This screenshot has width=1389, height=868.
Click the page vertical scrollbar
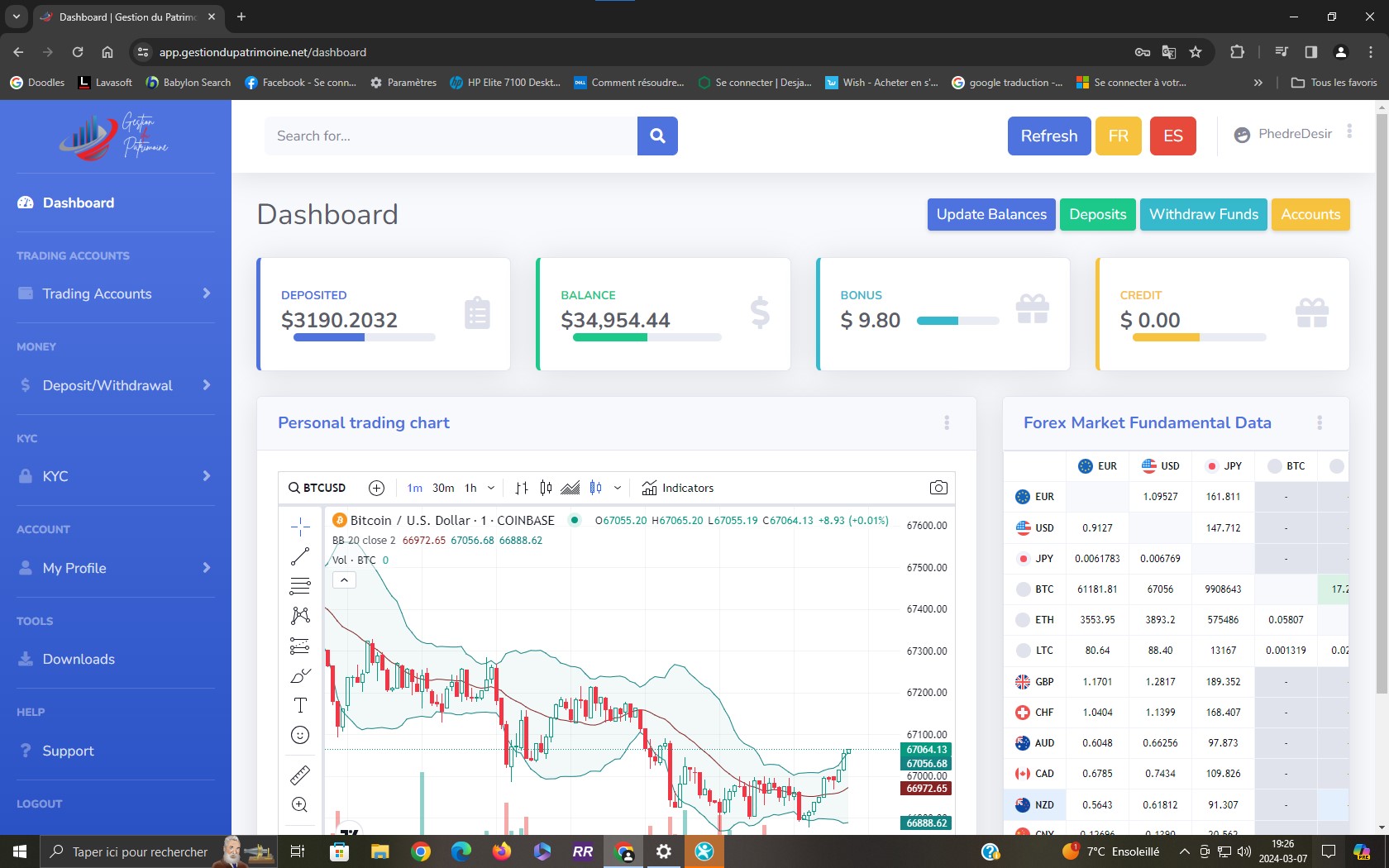1382,403
